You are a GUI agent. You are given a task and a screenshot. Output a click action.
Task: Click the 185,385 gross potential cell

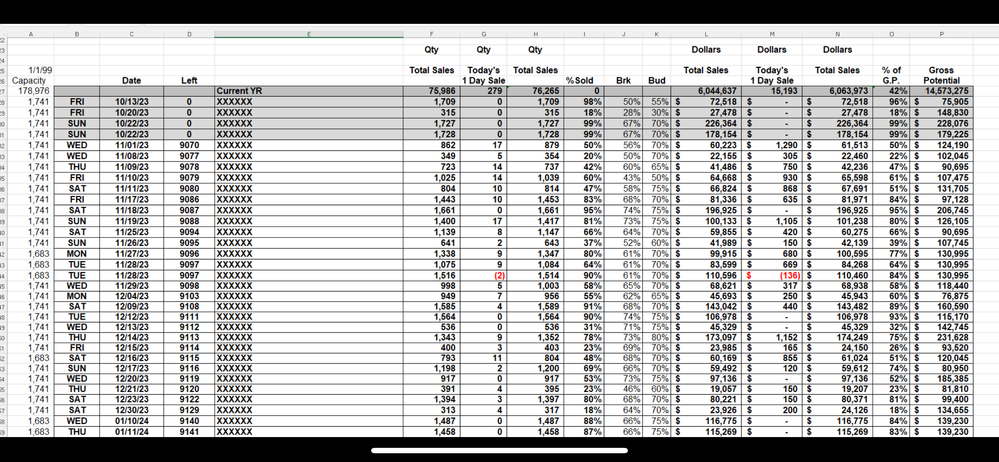pyautogui.click(x=940, y=378)
